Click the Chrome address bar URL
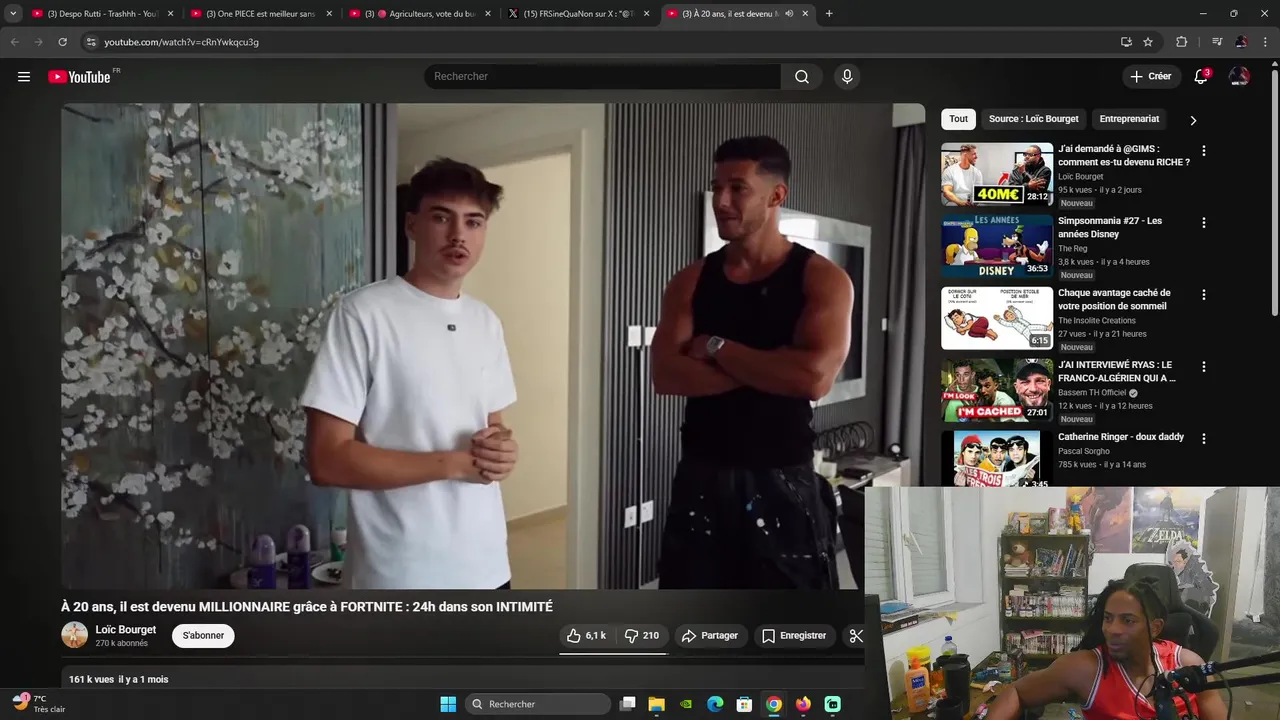Viewport: 1280px width, 720px height. (181, 42)
